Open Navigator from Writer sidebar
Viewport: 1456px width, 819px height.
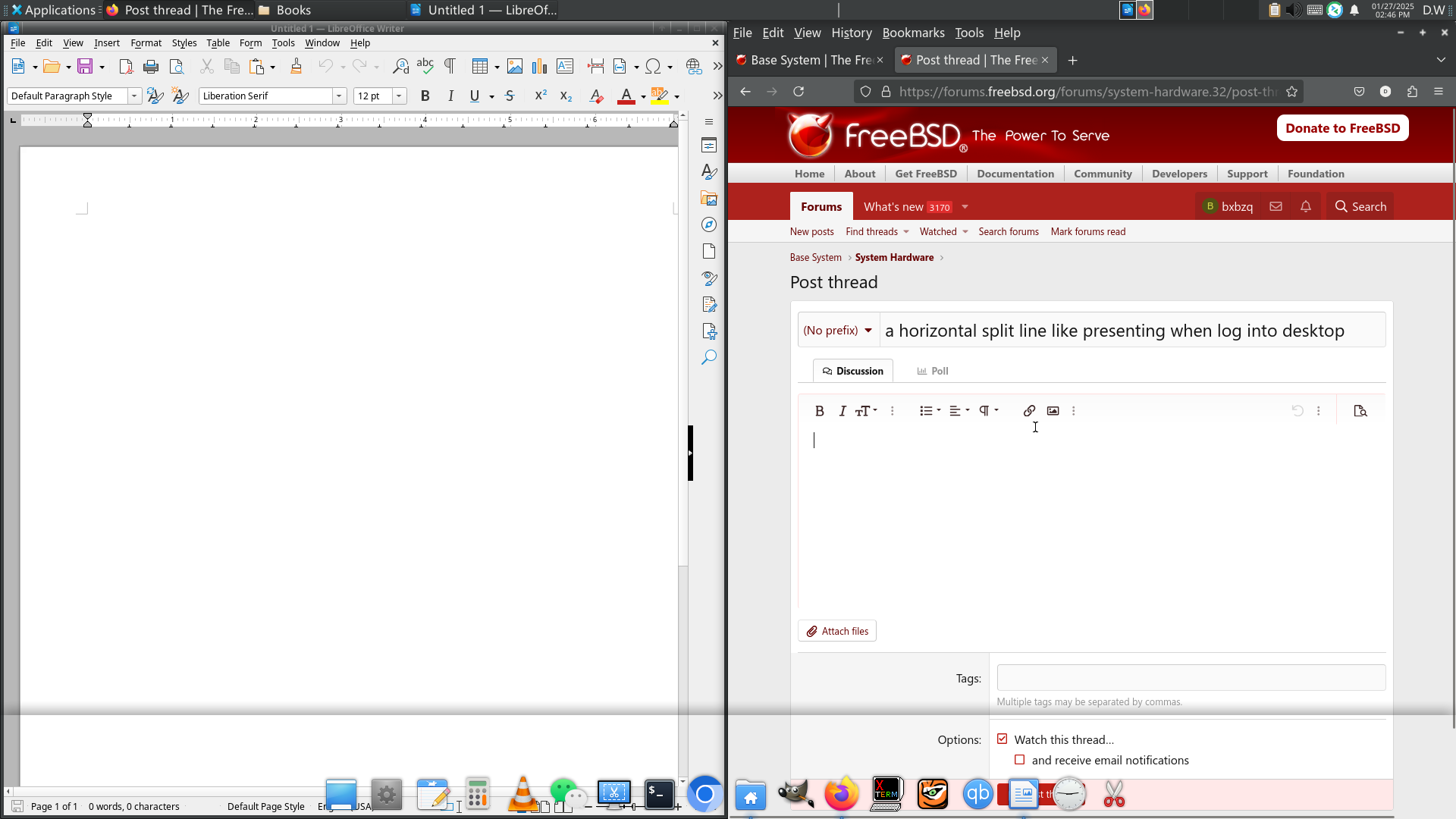pyautogui.click(x=708, y=225)
